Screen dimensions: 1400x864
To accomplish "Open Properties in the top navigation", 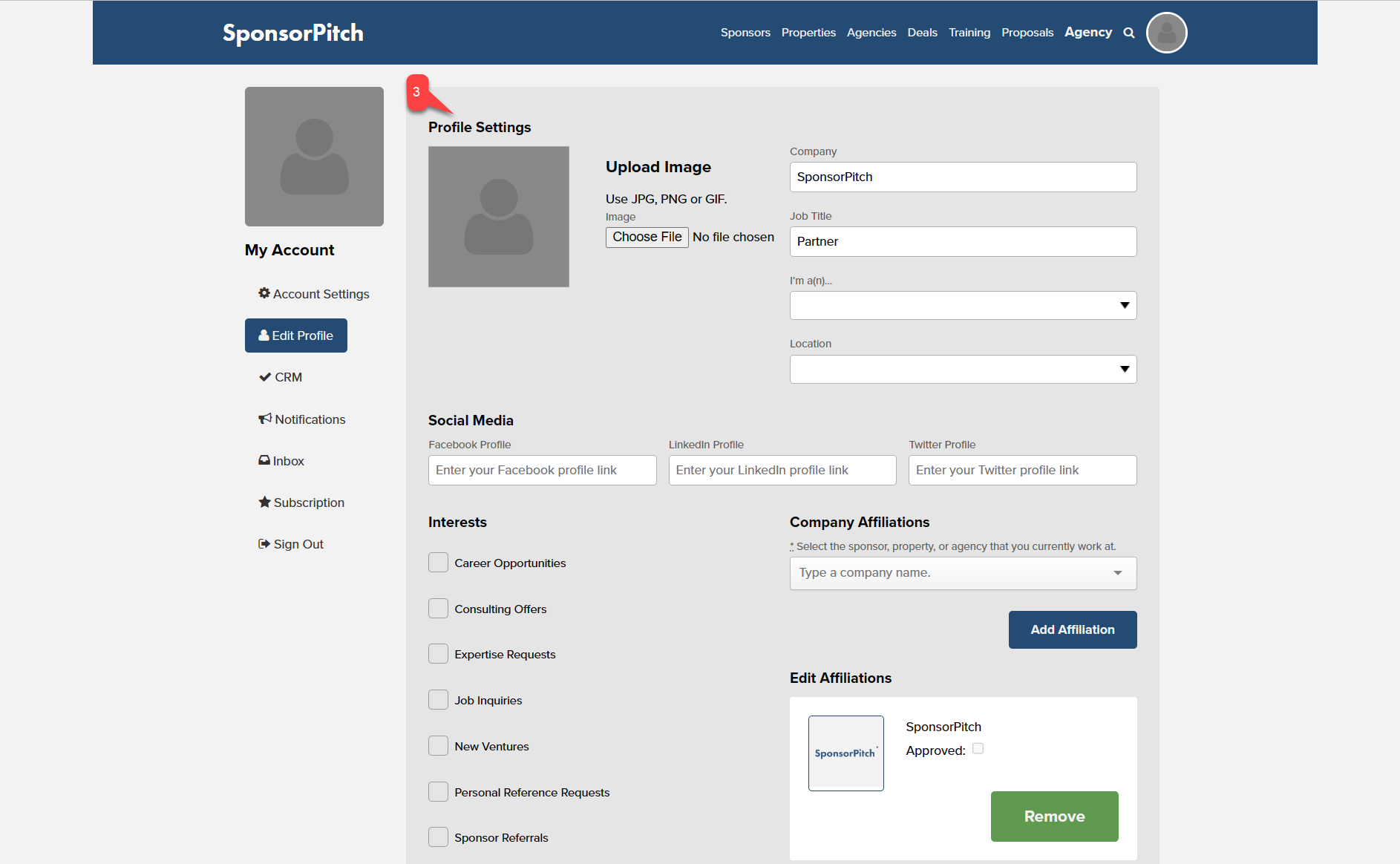I will [x=808, y=33].
